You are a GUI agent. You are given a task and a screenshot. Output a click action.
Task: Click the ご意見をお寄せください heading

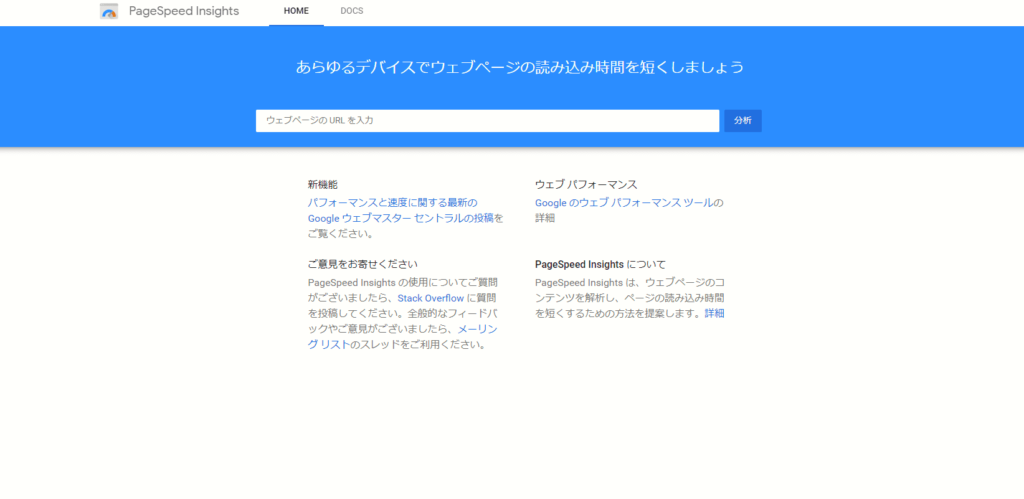pos(362,265)
